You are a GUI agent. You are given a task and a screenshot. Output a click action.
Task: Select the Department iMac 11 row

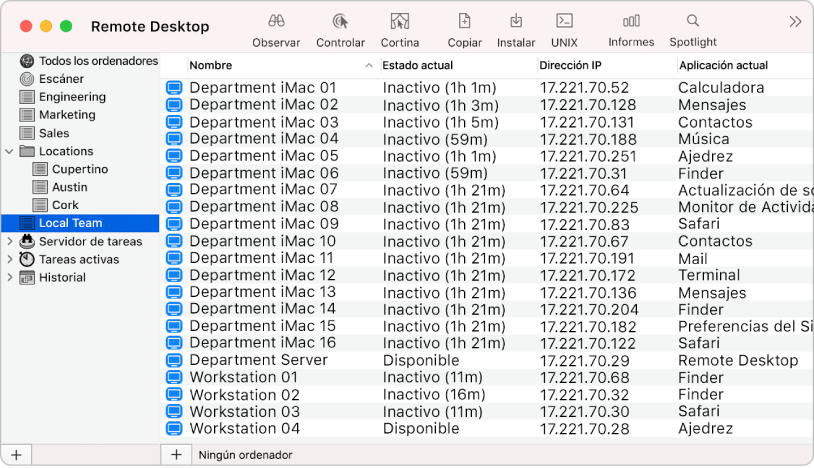point(487,258)
